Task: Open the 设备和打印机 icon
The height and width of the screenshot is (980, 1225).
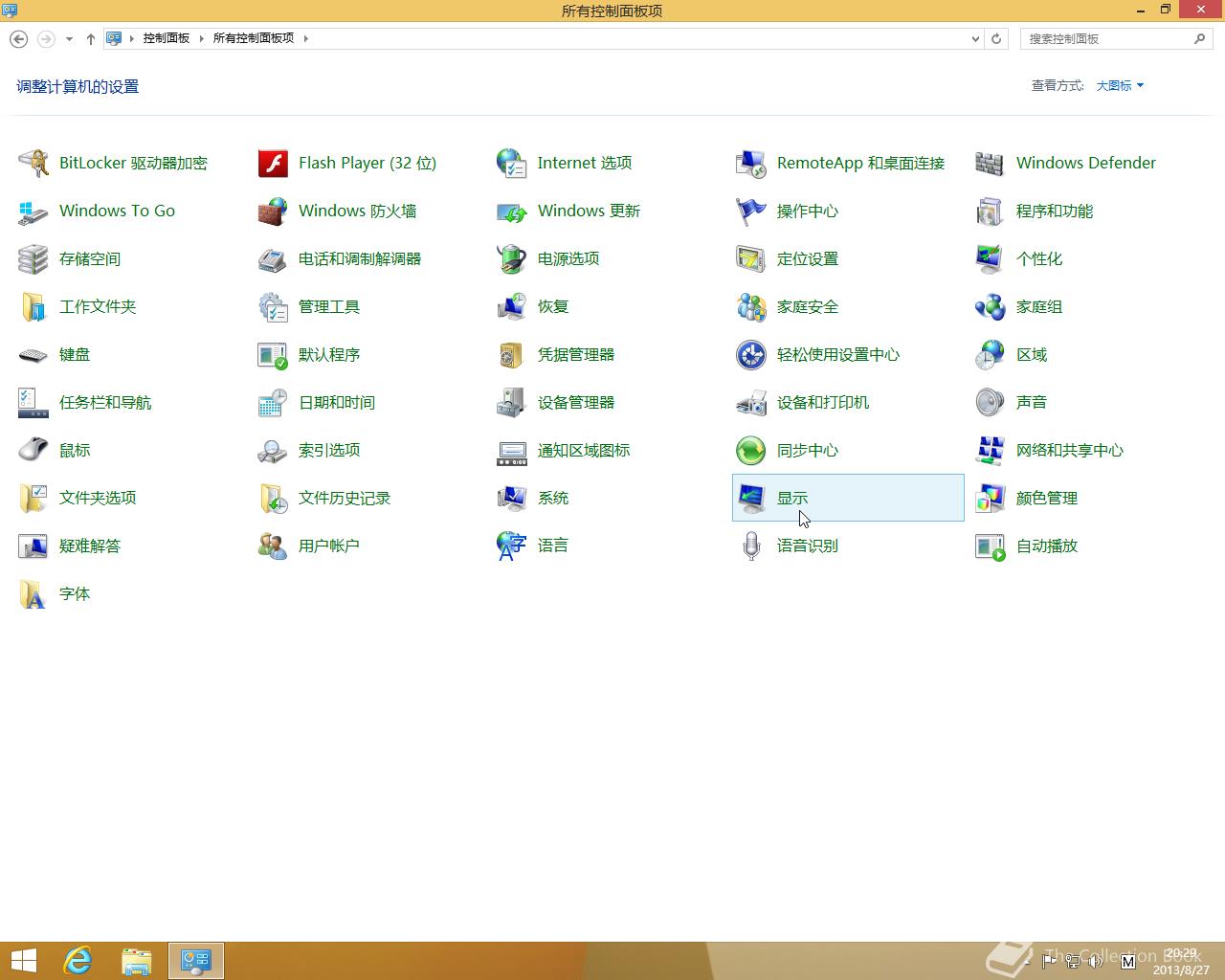Action: (x=751, y=402)
